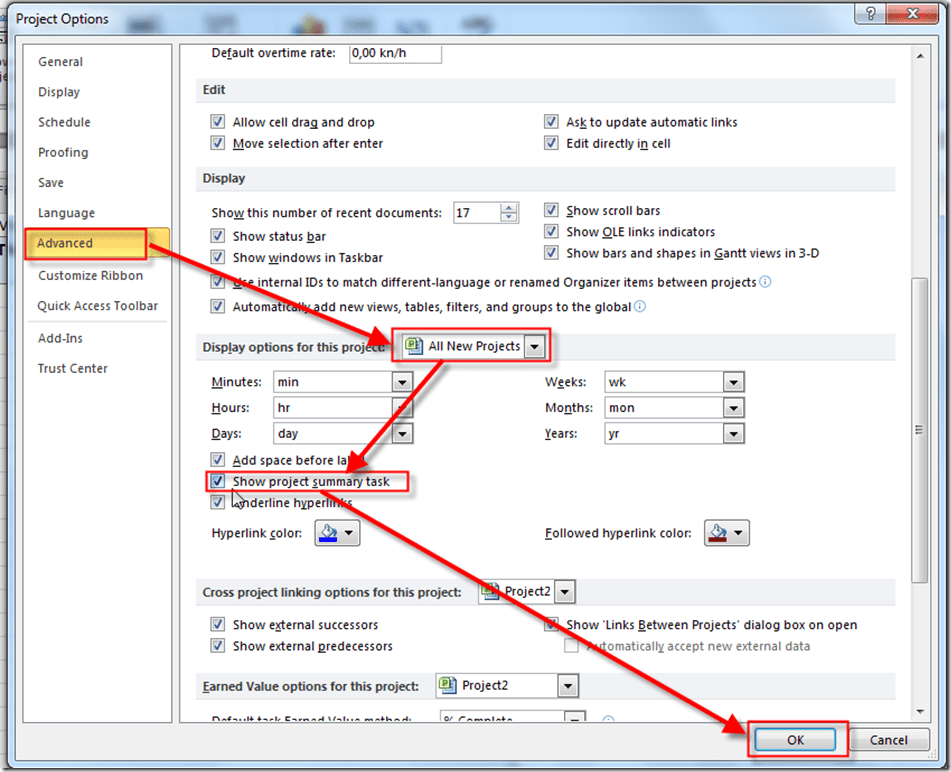The height and width of the screenshot is (772, 951).
Task: Click the hyperlink color paint bucket icon
Action: coord(329,533)
